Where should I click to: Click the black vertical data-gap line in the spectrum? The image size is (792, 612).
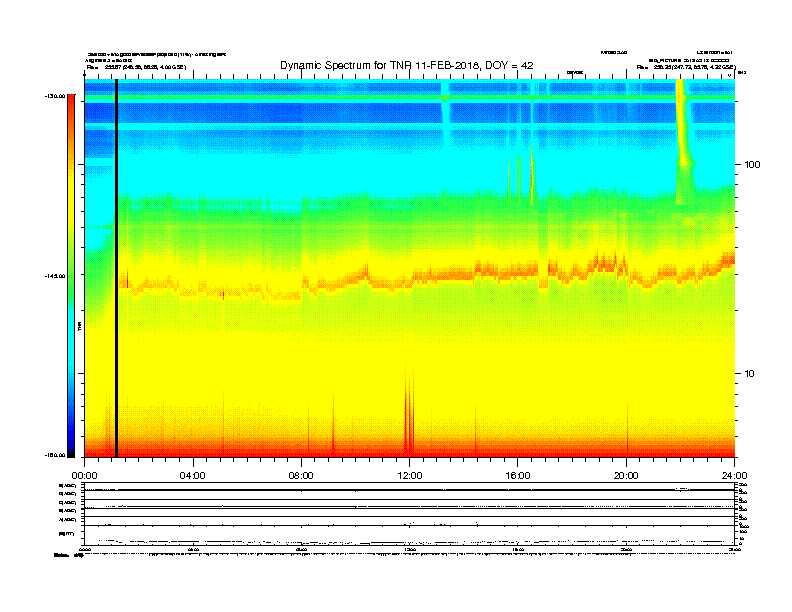[116, 268]
